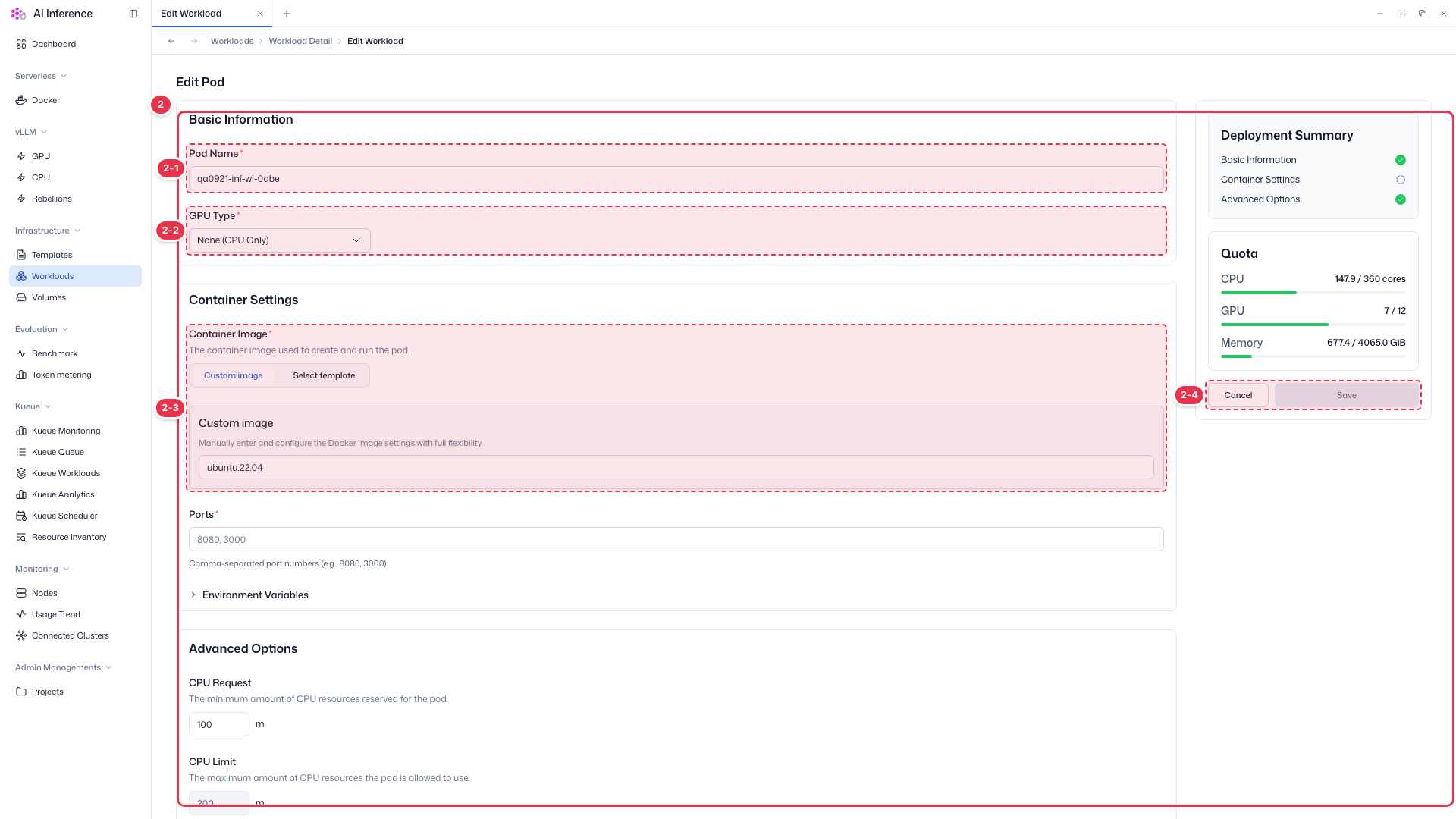This screenshot has height=819, width=1456.
Task: Click the custom image name field
Action: 676,467
